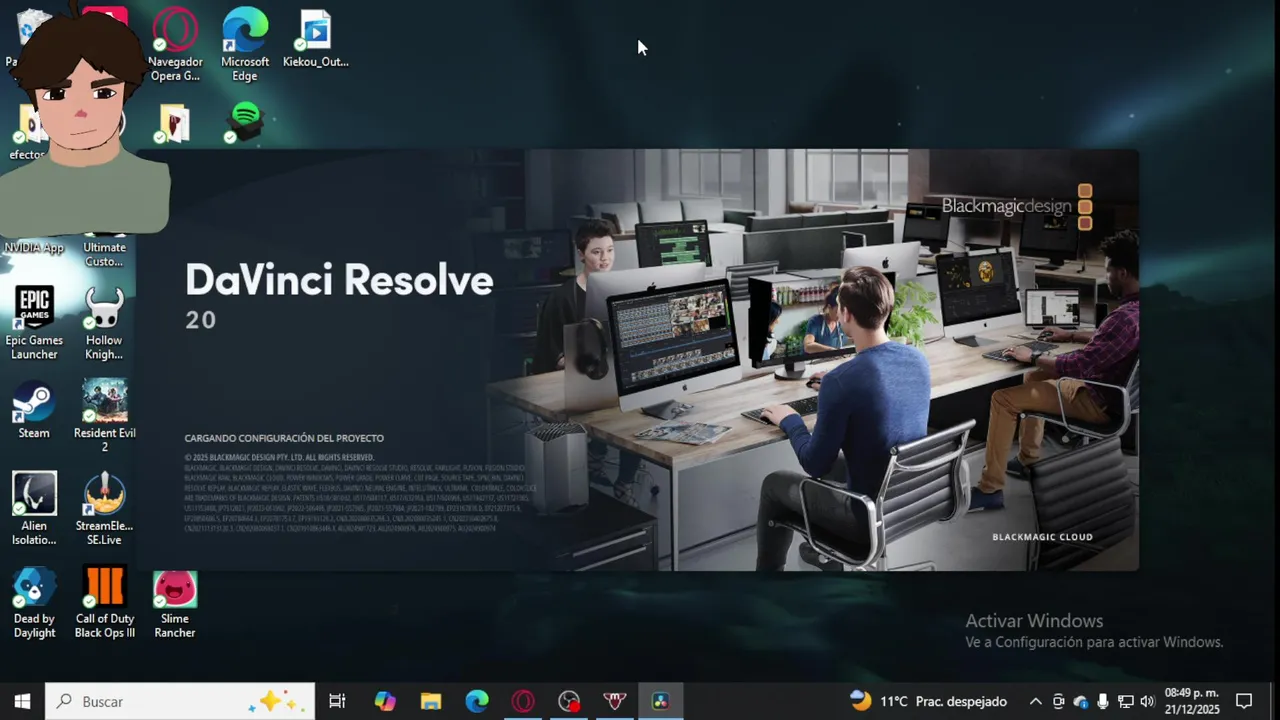
Task: Click the CARGANDO CONFIGURACIÓN DEL PROYECTO status text
Action: click(x=284, y=438)
